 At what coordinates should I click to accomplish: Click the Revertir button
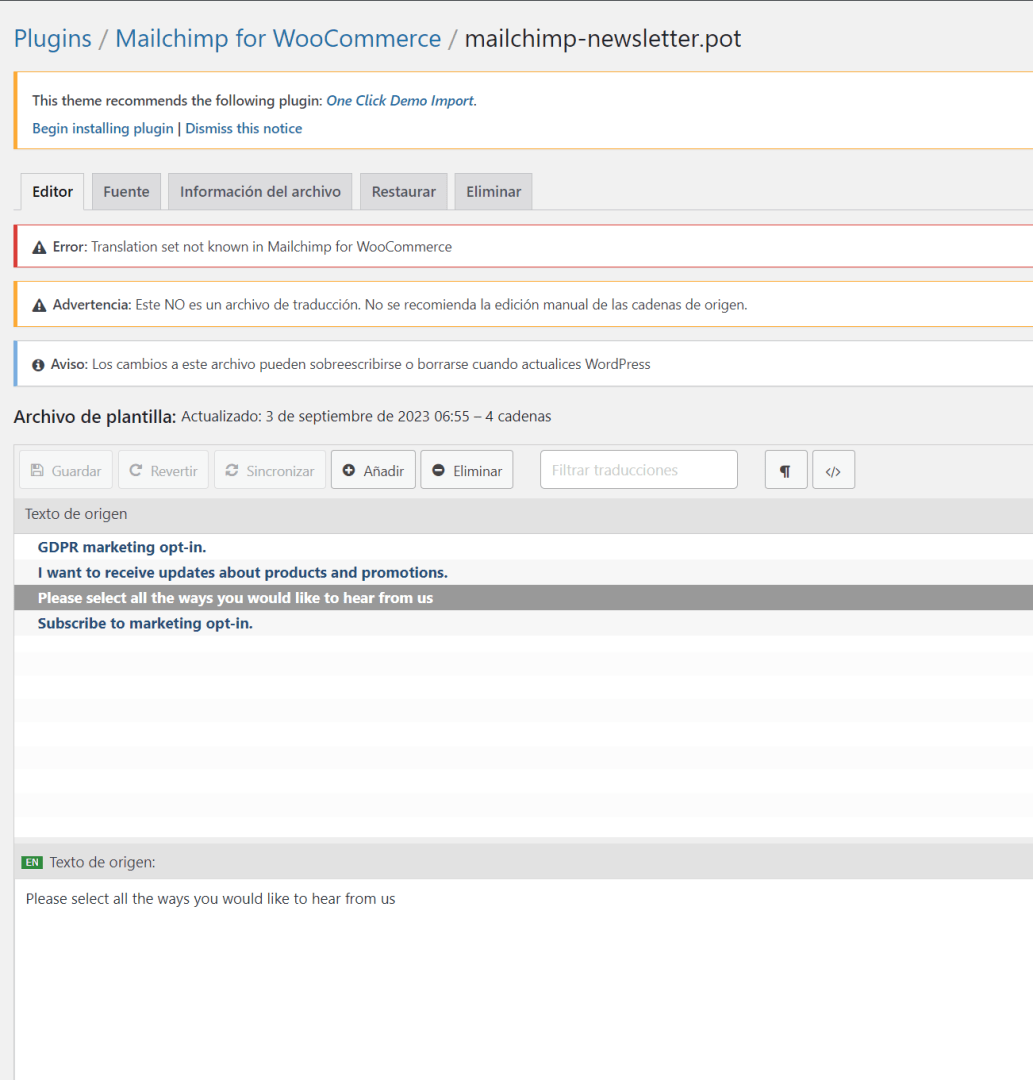click(163, 470)
